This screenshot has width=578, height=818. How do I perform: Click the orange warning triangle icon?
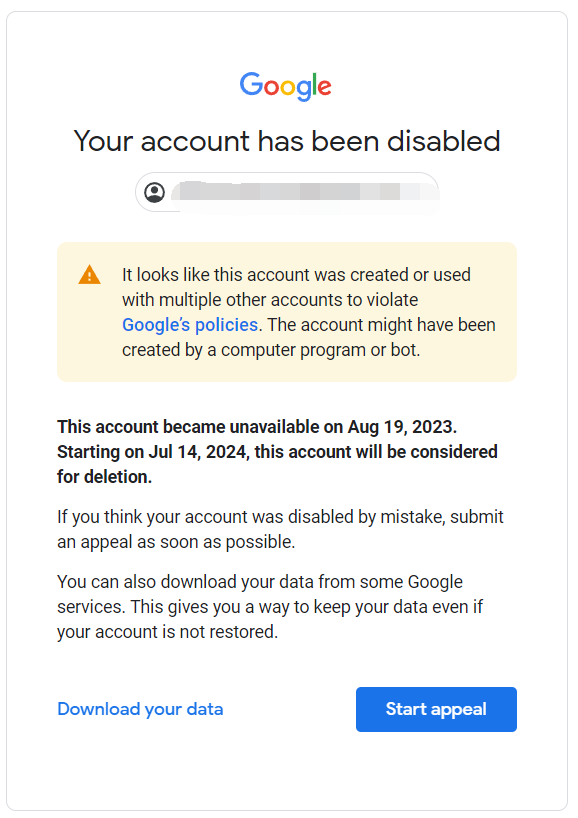click(89, 275)
